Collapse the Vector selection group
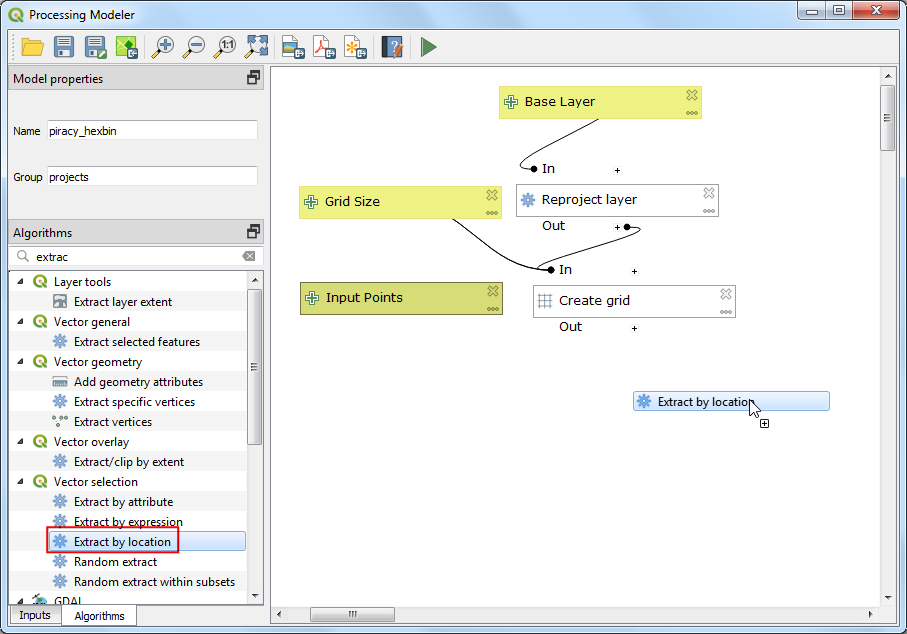The height and width of the screenshot is (634, 907). click(21, 482)
